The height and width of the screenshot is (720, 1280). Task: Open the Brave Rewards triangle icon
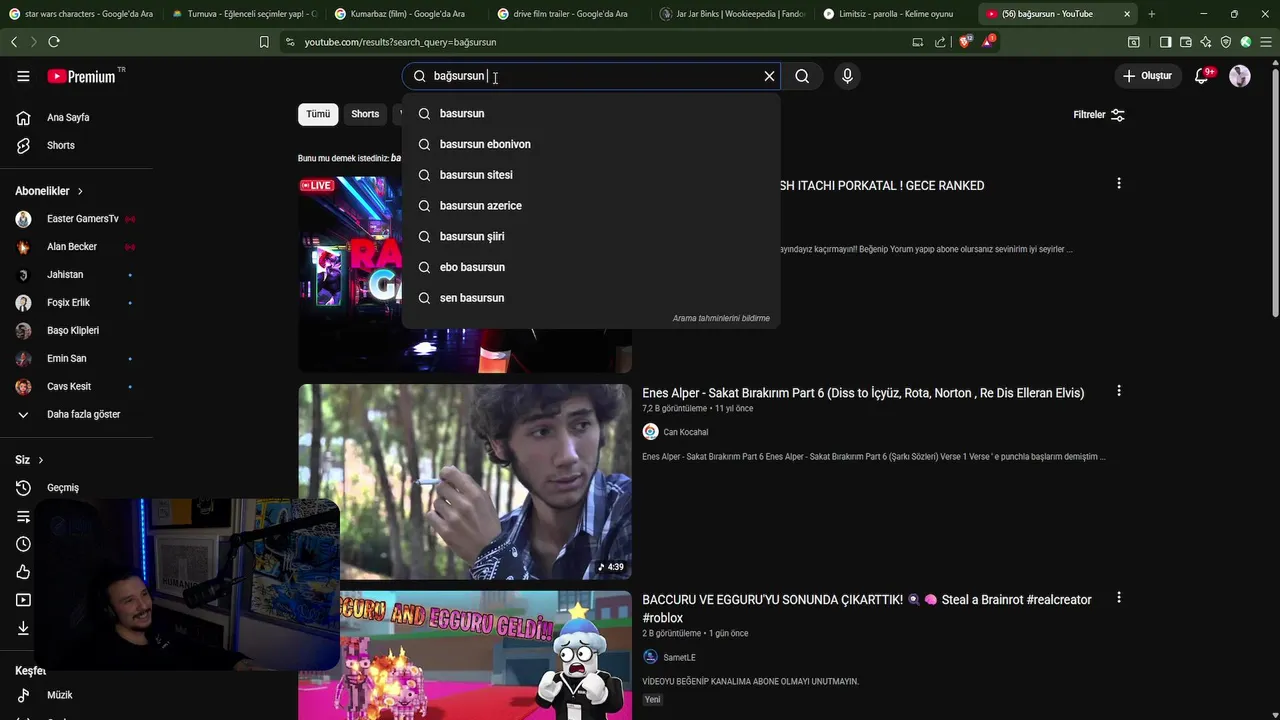(988, 42)
